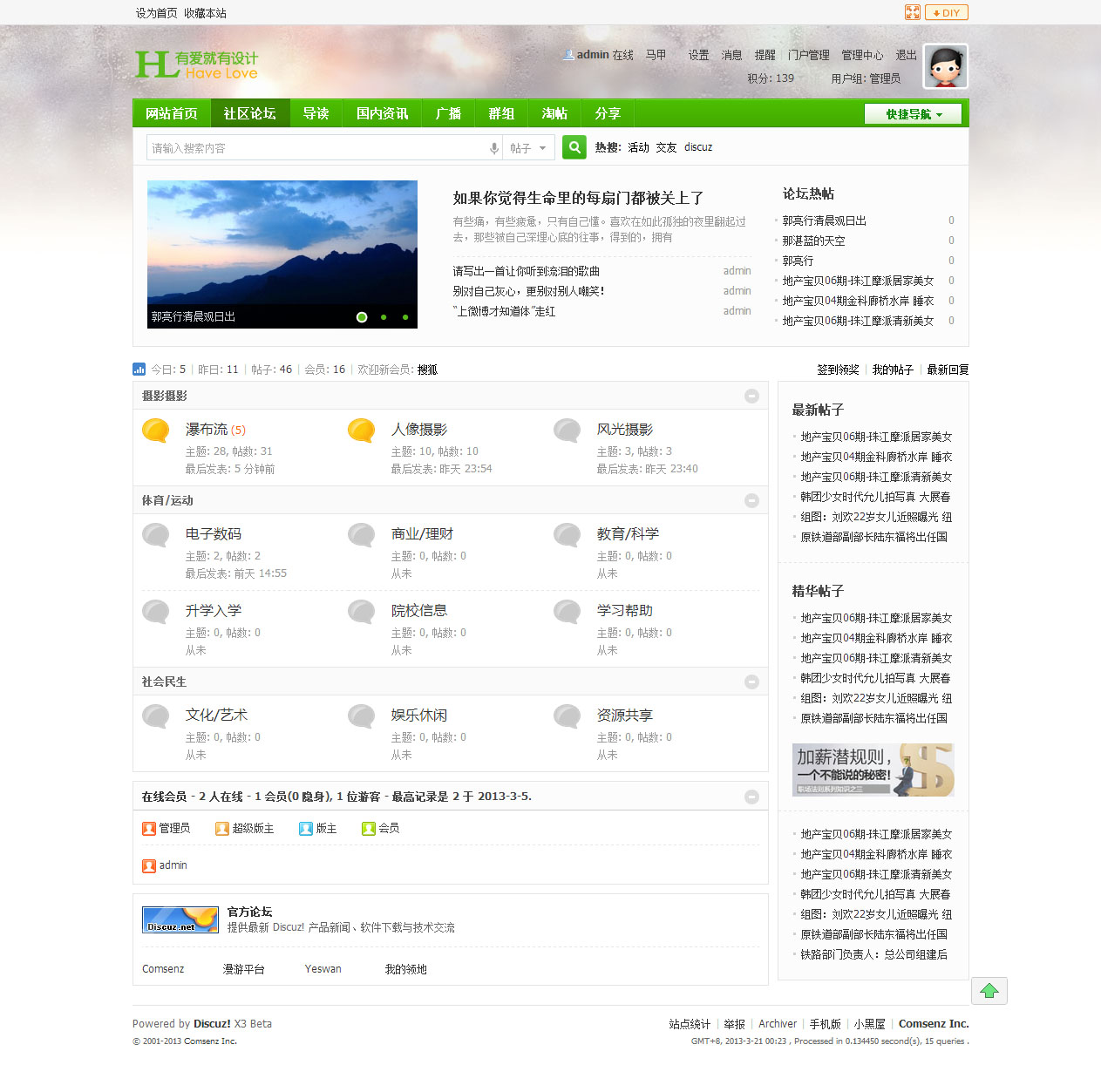Open the 消息 messages link
This screenshot has width=1101, height=1092.
pyautogui.click(x=732, y=55)
